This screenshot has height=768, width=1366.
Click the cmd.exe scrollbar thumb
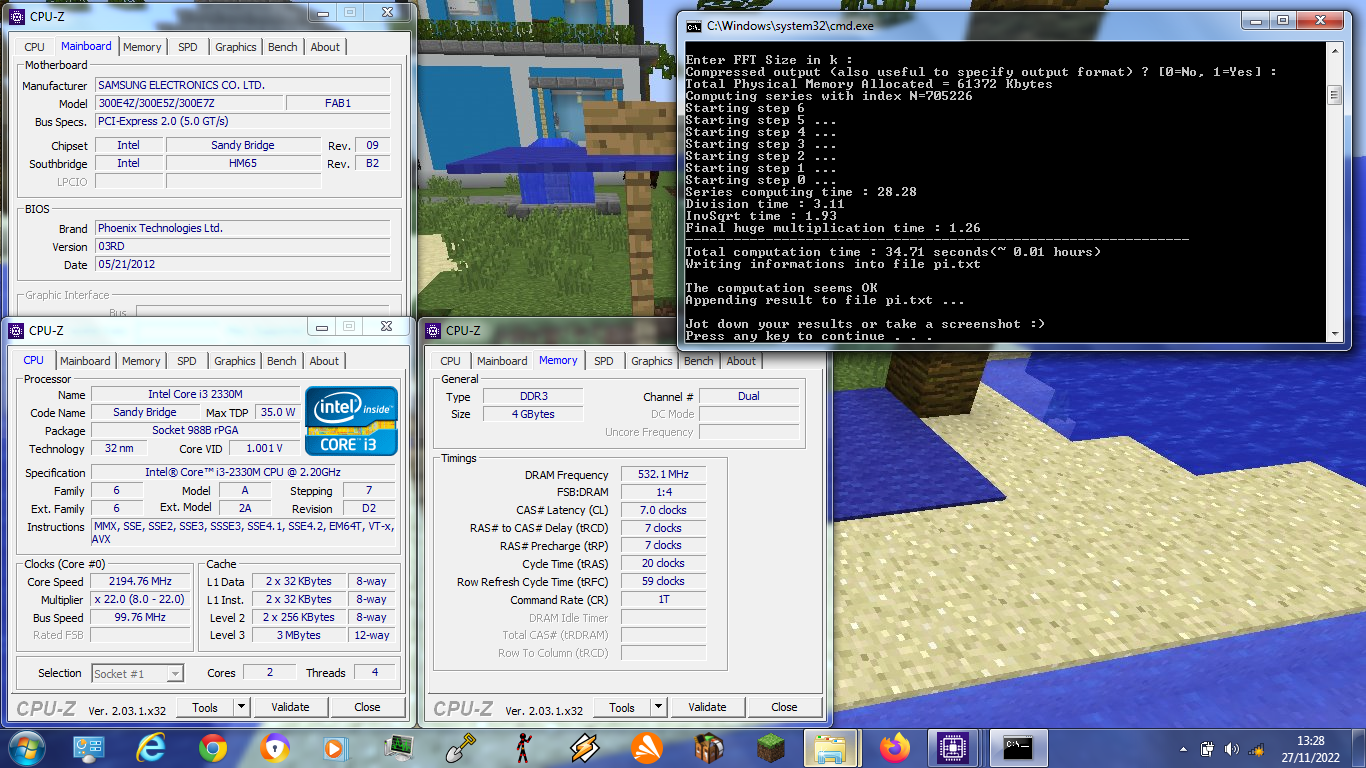click(x=1334, y=95)
